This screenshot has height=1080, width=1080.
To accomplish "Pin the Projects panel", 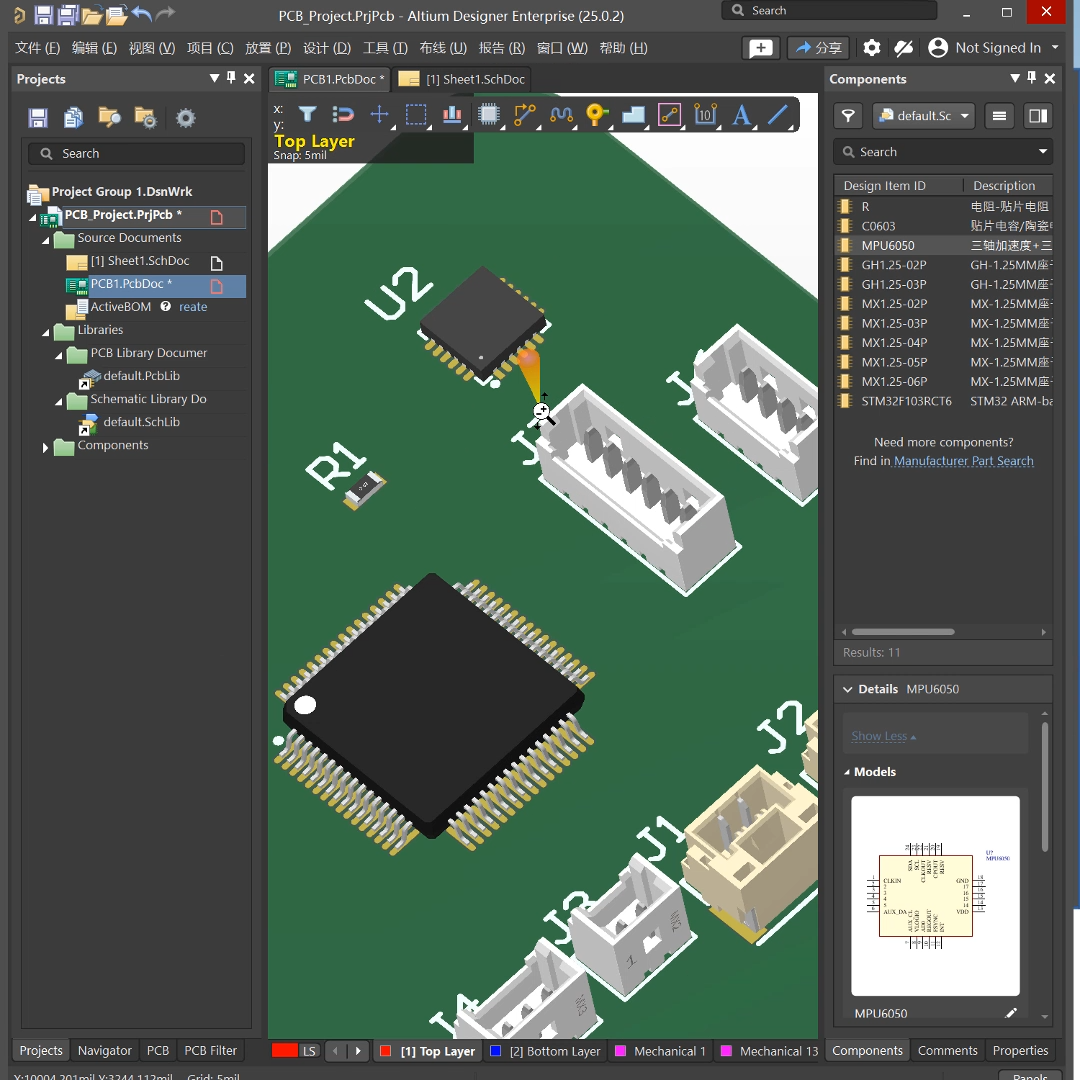I will pos(231,78).
